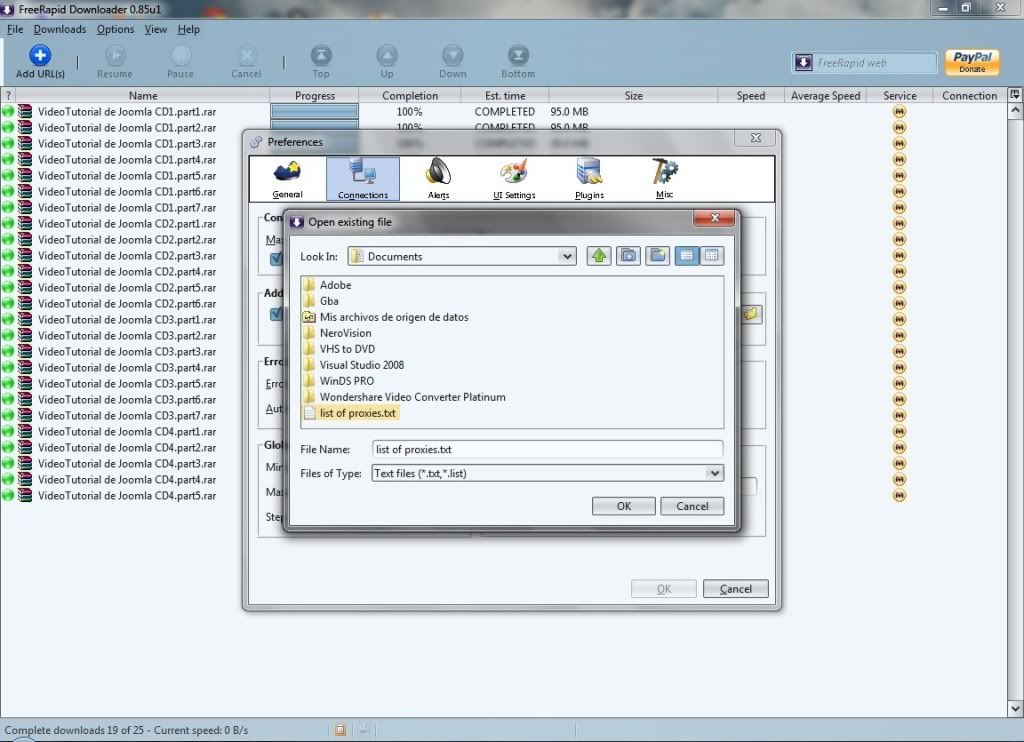Click the clipboard monitoring status bar icon
Screen dimensions: 1024x742
(340, 730)
